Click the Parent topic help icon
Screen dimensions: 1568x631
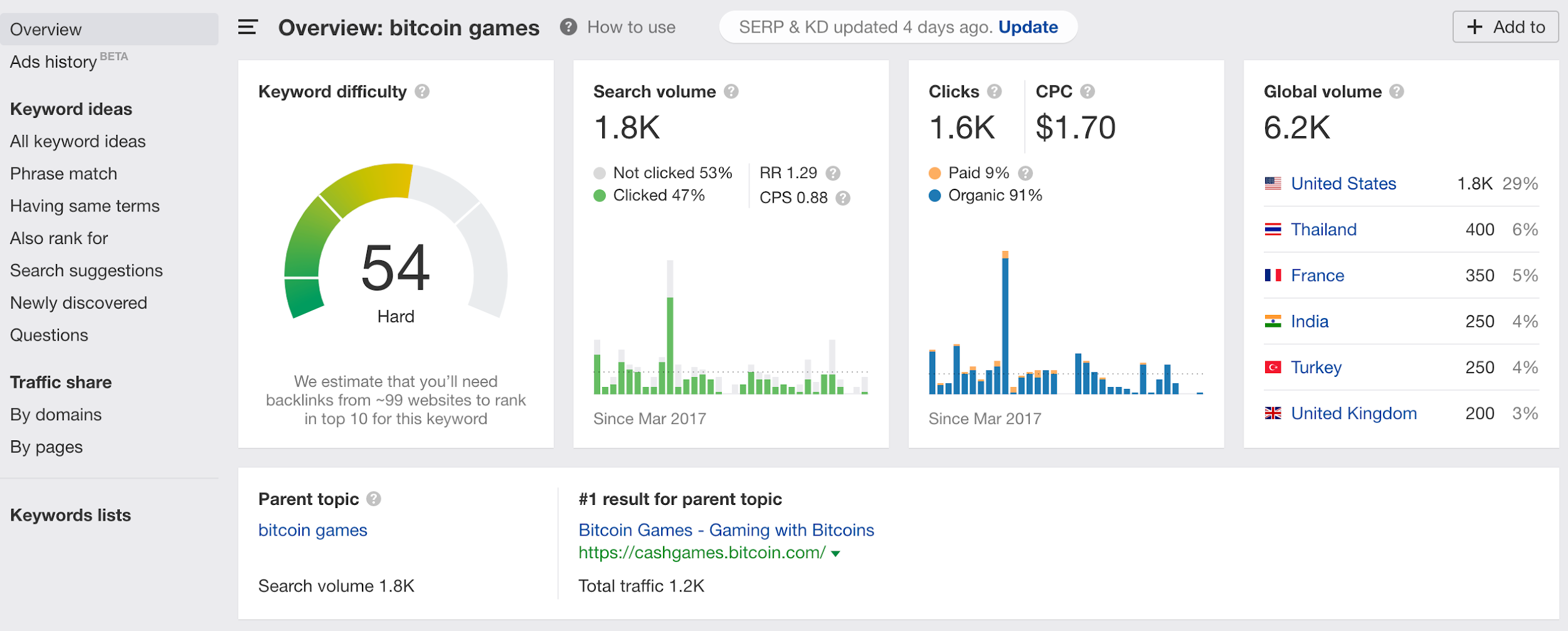coord(374,499)
